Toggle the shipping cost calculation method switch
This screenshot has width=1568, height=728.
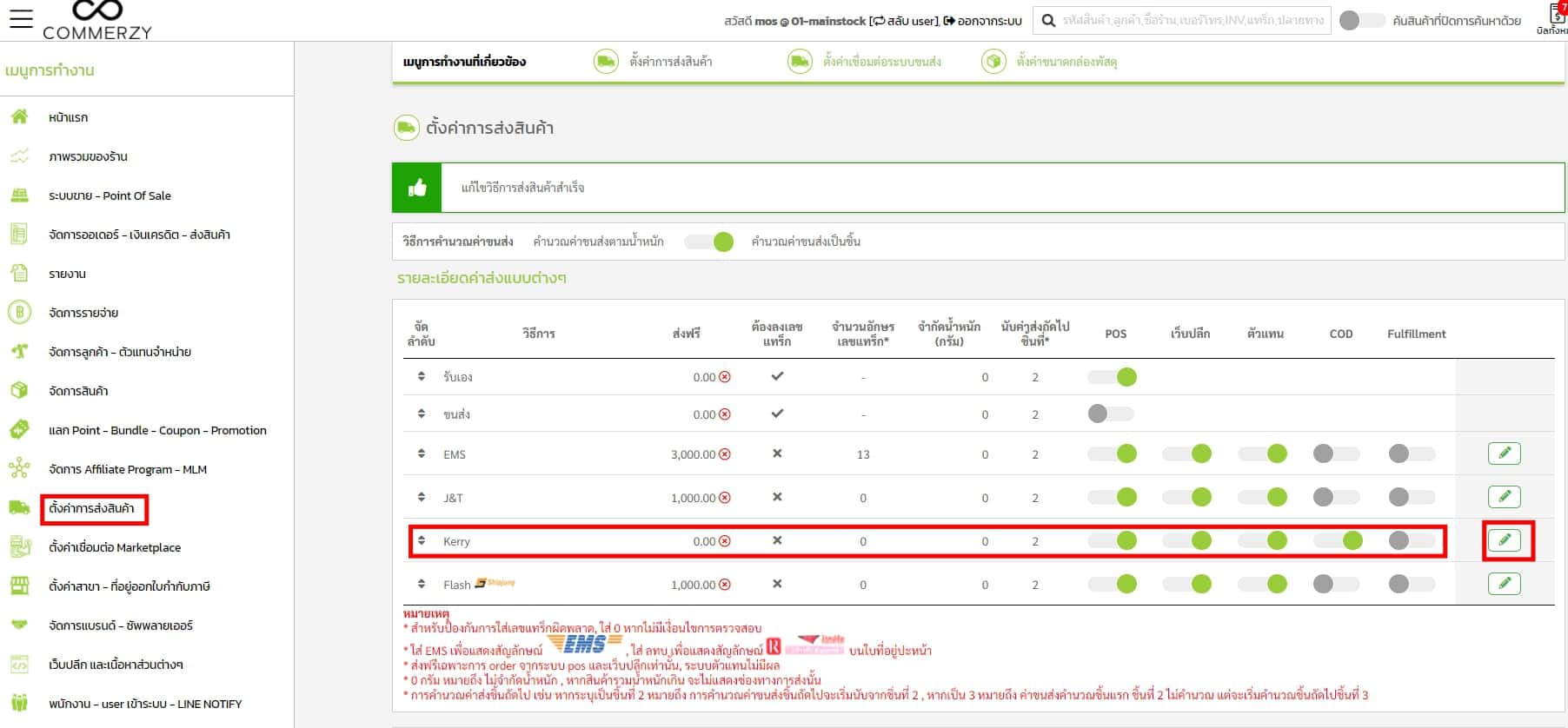point(709,242)
